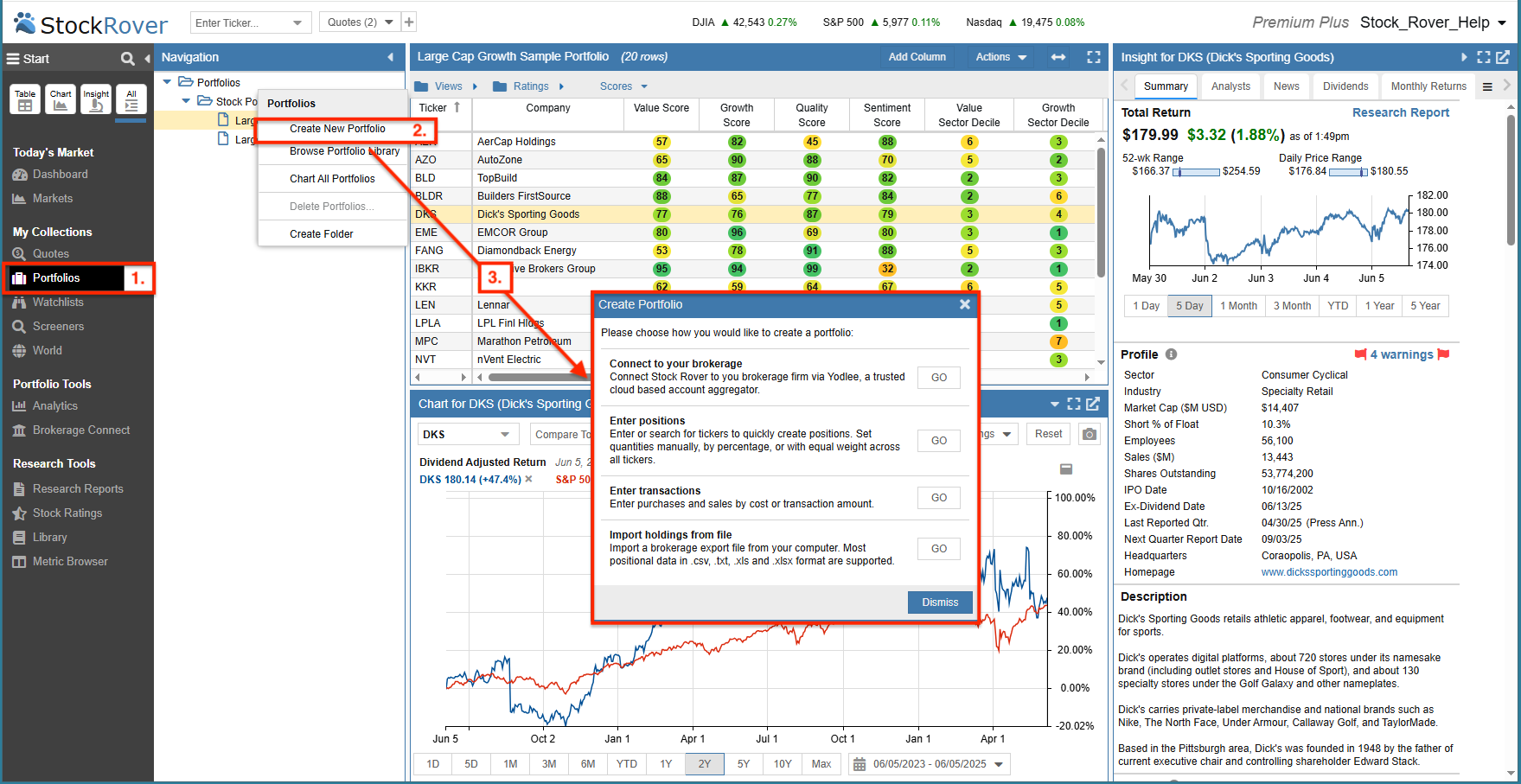Click the Daily Price Range slider bar
1521x784 pixels.
[1348, 172]
